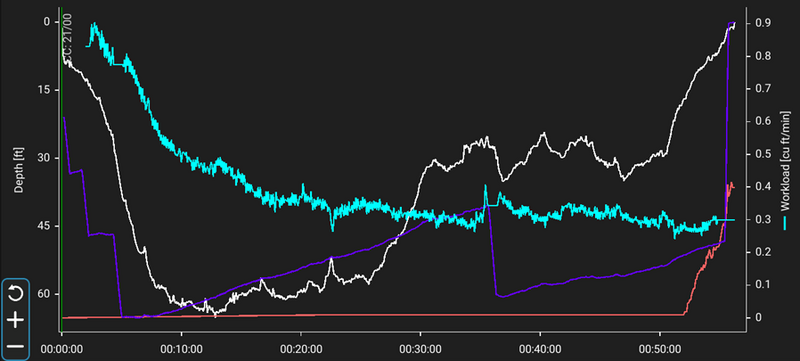Click the 00:30:00 time axis label

[x=420, y=349]
